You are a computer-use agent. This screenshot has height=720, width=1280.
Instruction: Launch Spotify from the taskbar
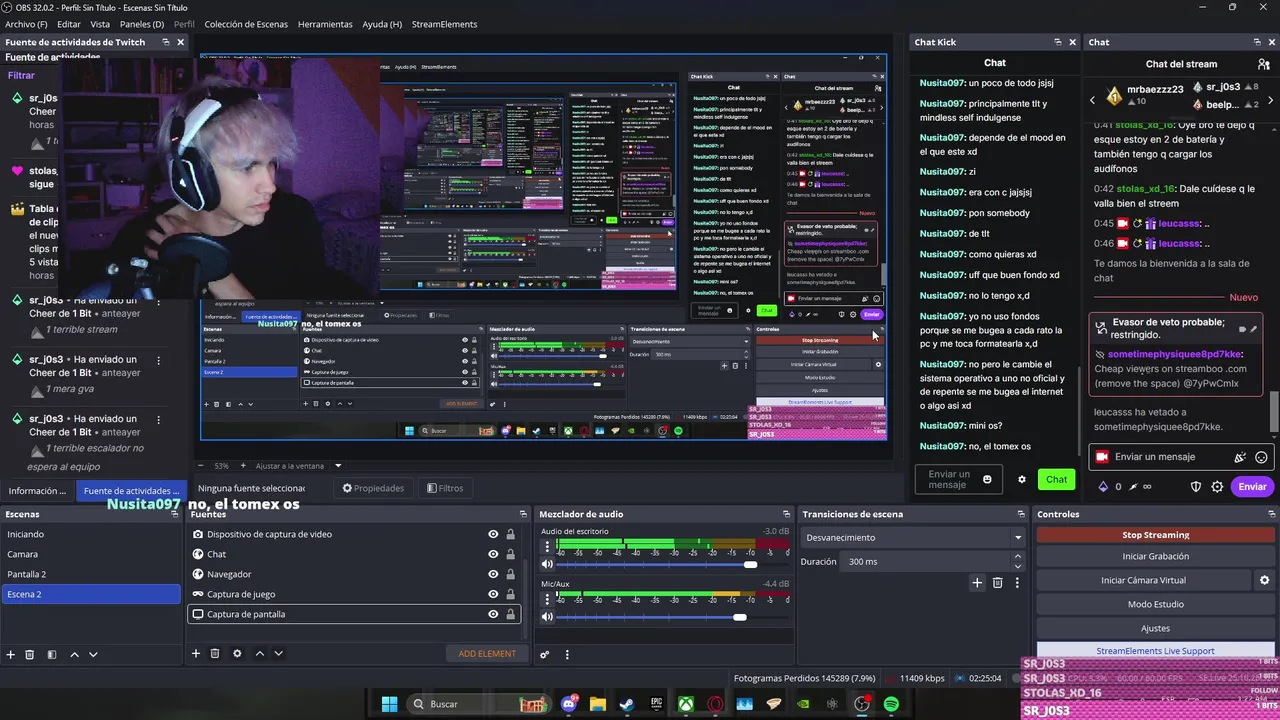click(891, 704)
